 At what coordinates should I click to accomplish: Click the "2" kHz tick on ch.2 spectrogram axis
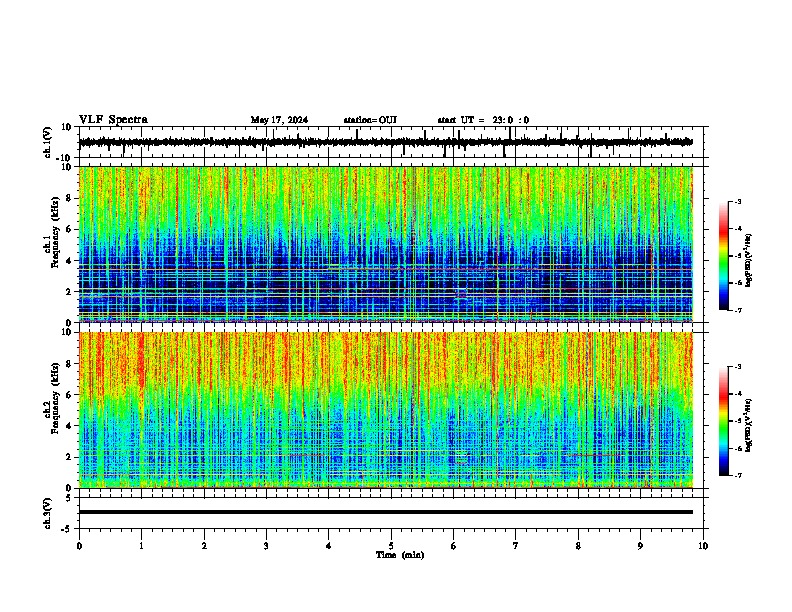coord(69,457)
